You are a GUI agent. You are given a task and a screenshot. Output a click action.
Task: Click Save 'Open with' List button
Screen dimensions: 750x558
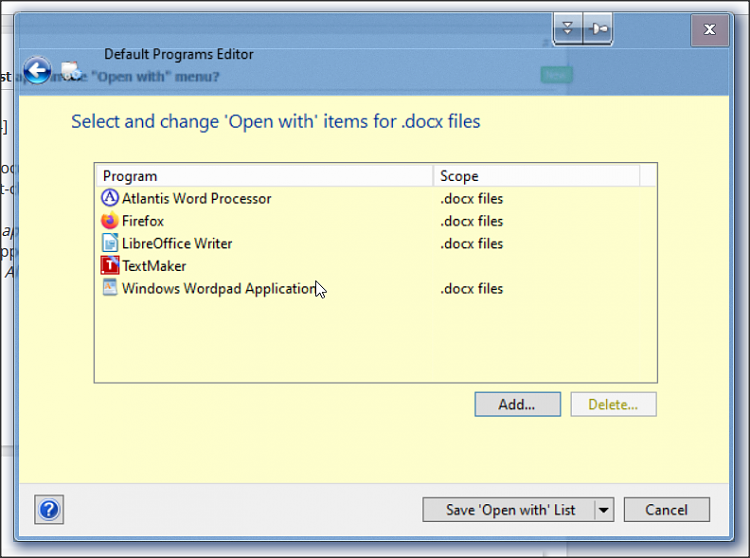click(509, 510)
